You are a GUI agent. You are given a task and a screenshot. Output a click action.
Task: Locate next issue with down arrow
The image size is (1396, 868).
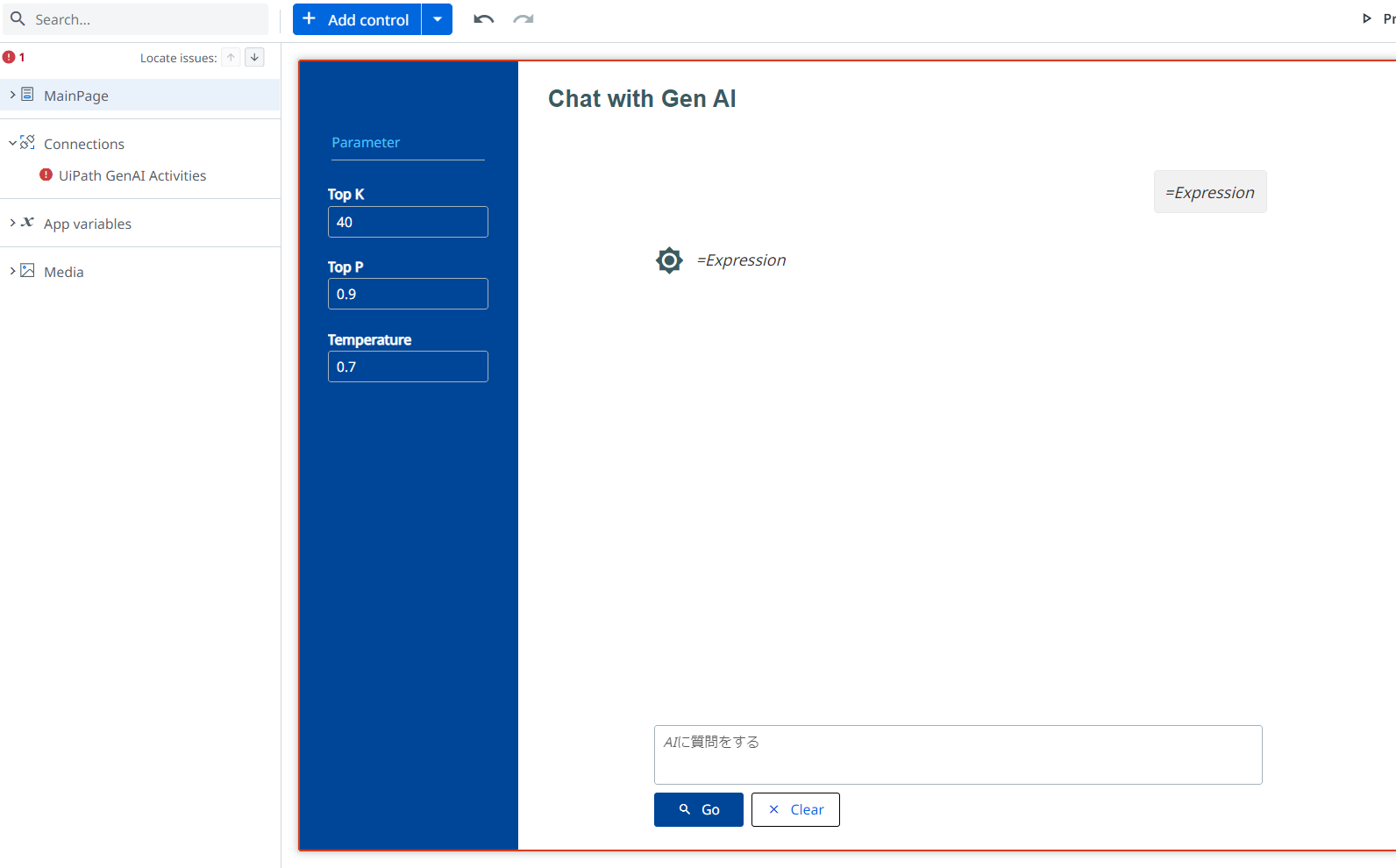tap(254, 57)
